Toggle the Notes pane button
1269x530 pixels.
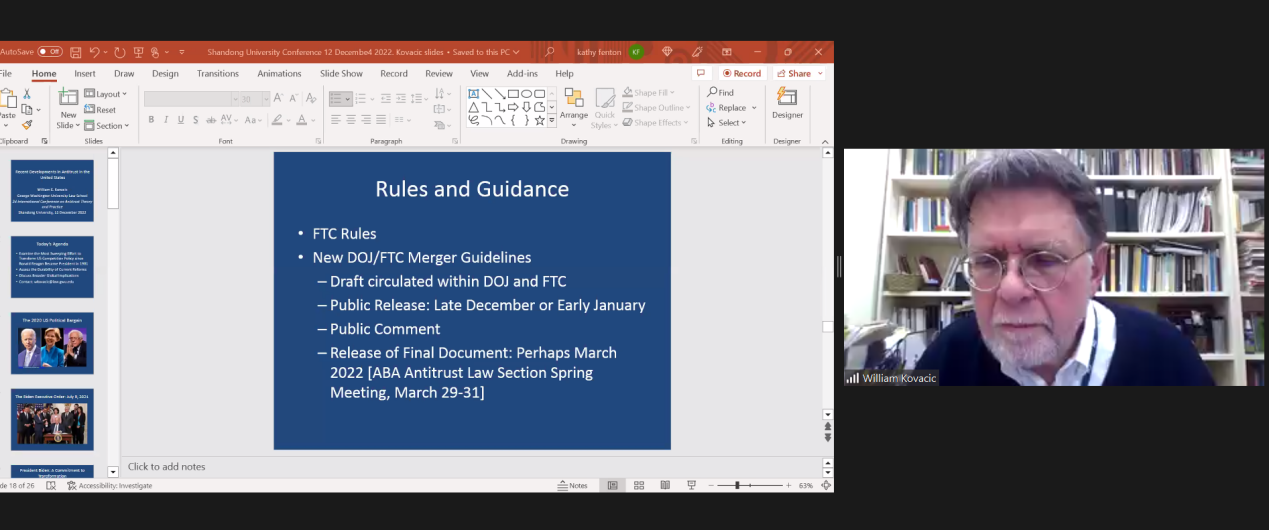click(x=573, y=485)
